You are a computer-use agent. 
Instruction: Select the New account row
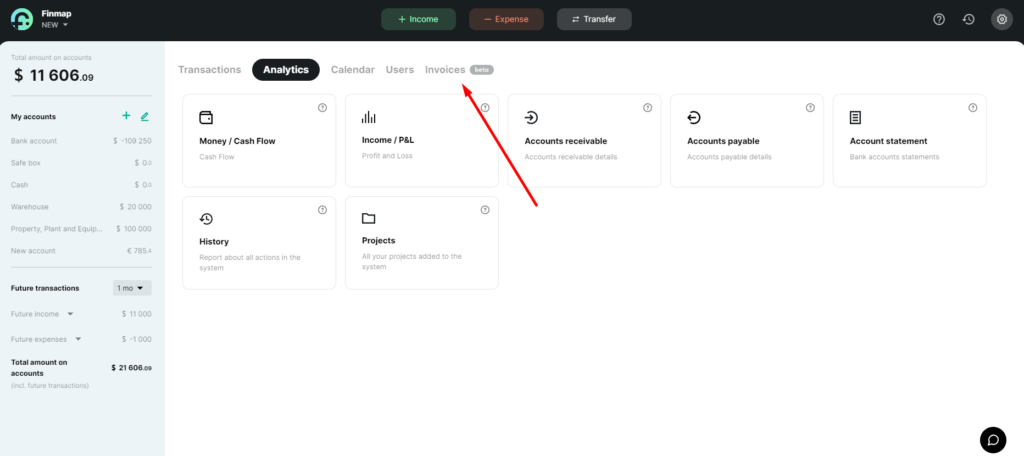pyautogui.click(x=81, y=251)
